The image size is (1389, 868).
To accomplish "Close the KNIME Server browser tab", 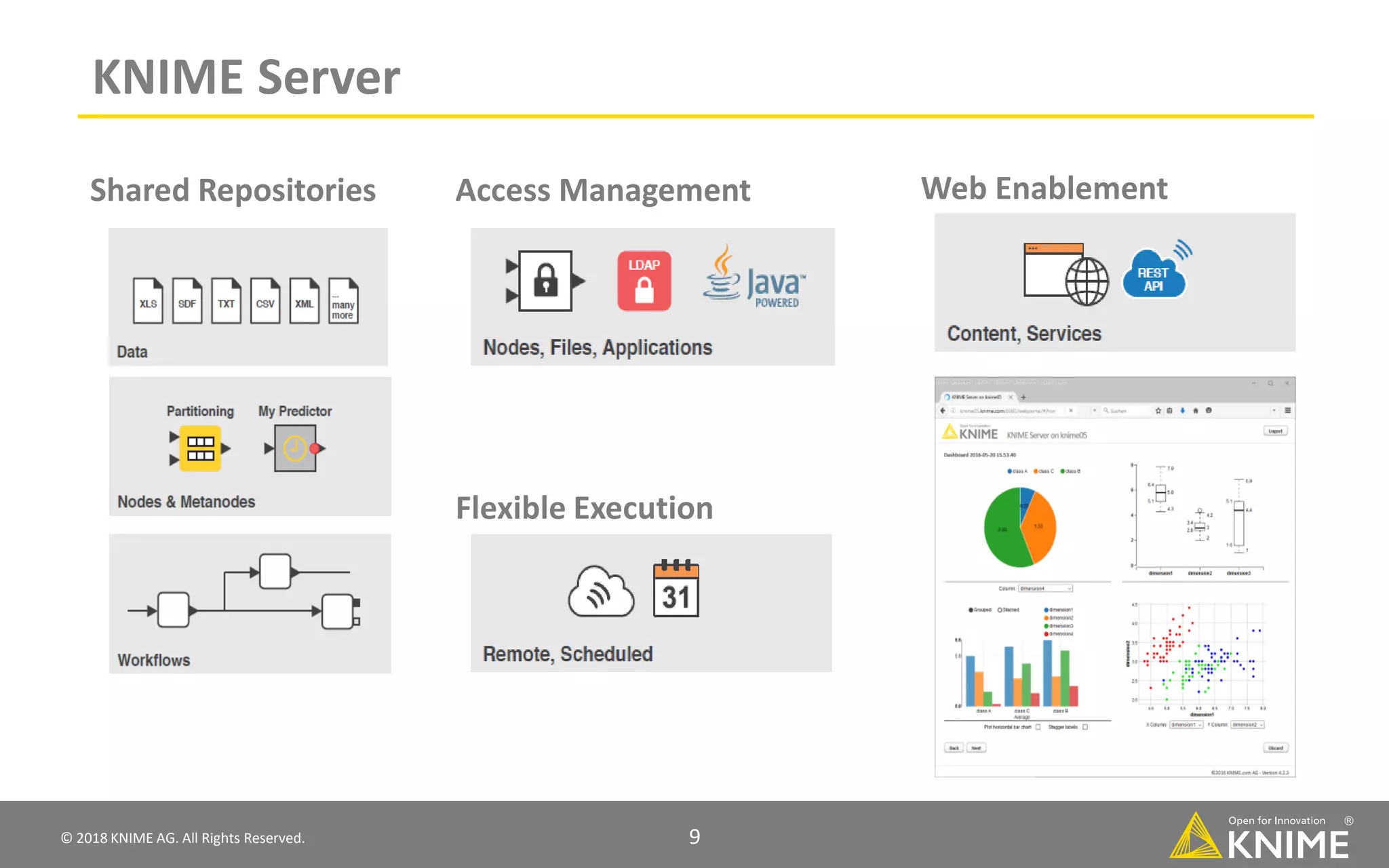I will pyautogui.click(x=1011, y=397).
